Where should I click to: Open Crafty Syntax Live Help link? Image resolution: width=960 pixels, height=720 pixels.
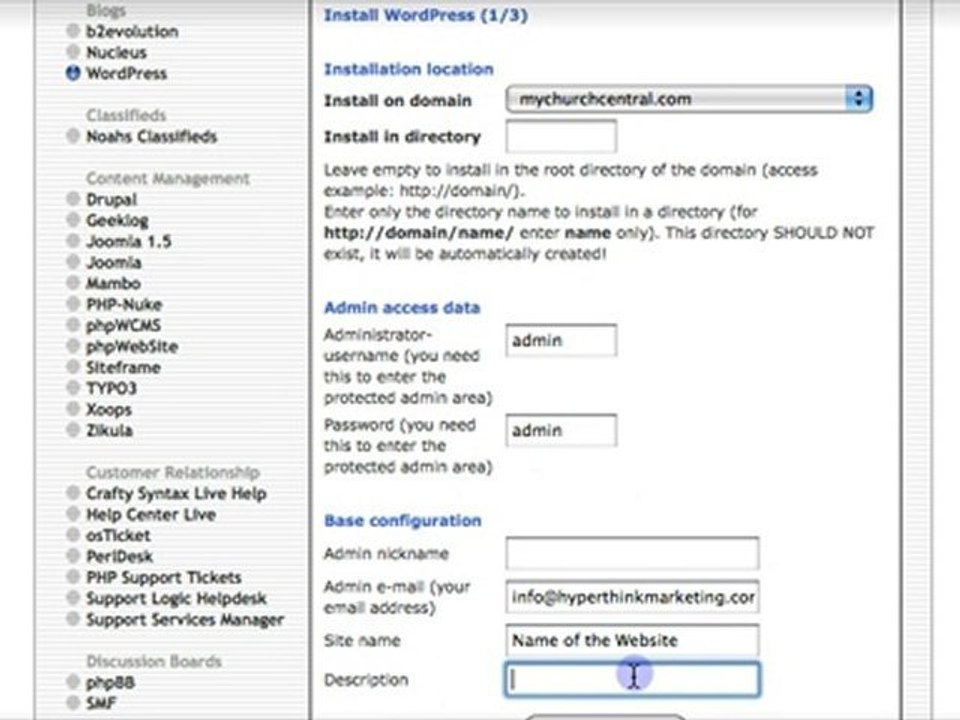(x=176, y=493)
